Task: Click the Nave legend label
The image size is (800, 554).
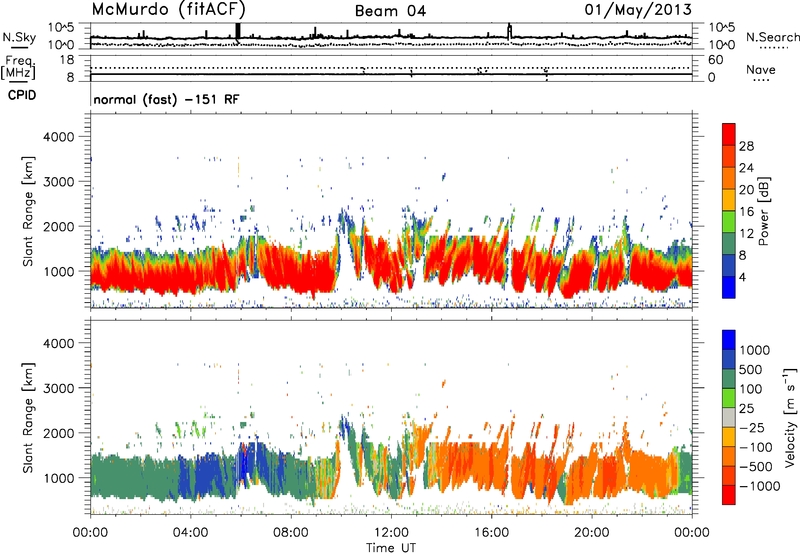Action: point(761,70)
